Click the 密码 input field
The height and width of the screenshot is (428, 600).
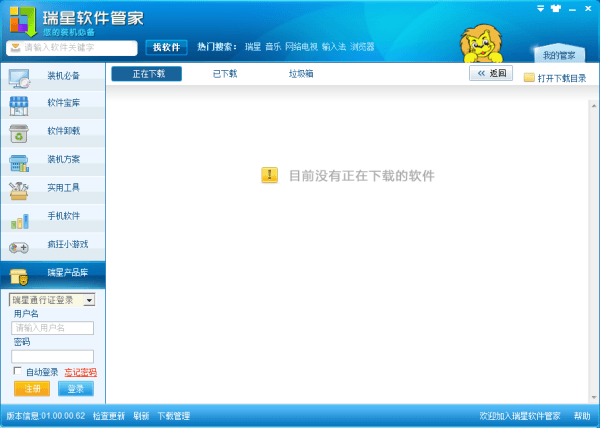point(52,356)
